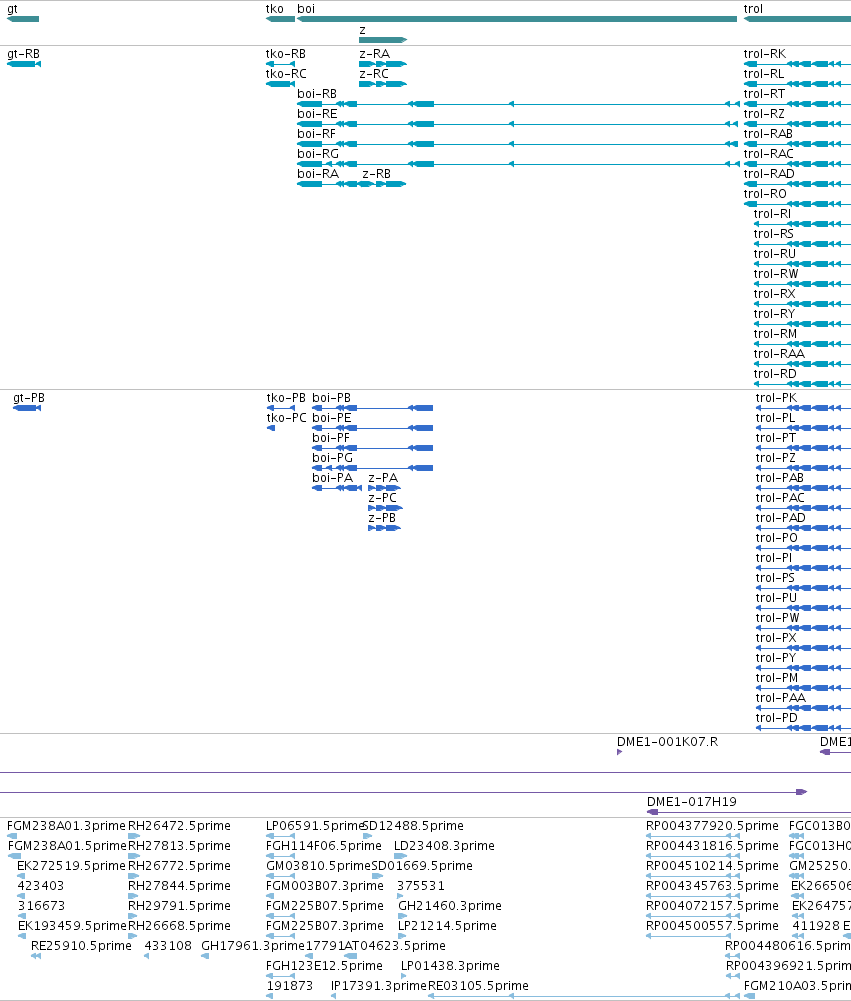Click protein label boi-PE
This screenshot has width=851, height=1001.
pos(331,418)
